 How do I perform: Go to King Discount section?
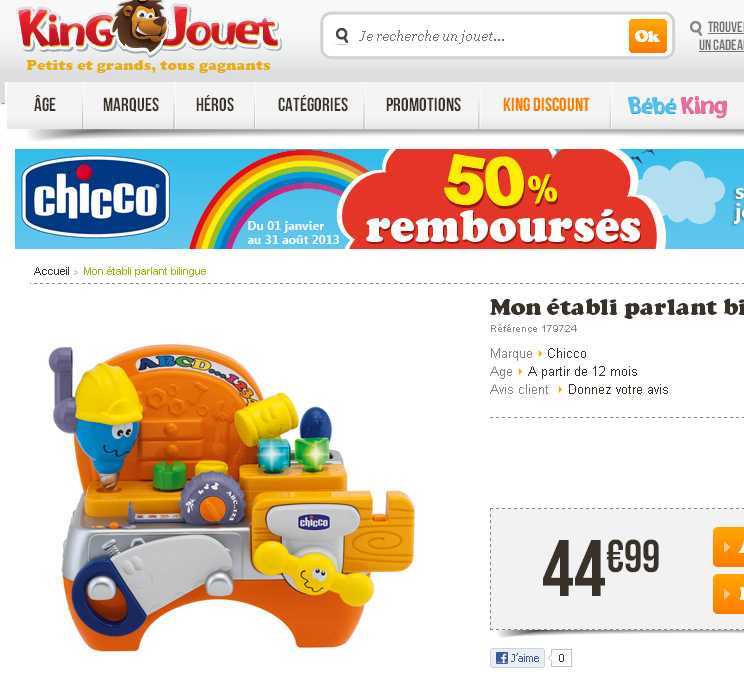(546, 105)
